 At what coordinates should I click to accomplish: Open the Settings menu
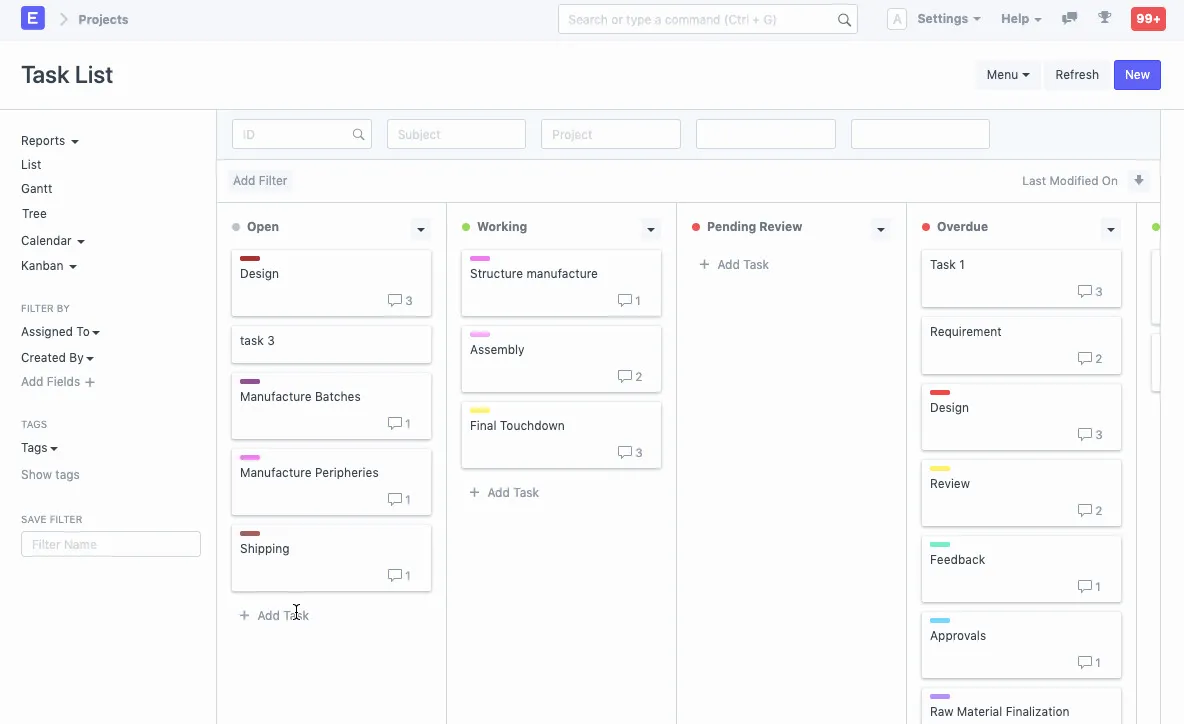pos(948,19)
